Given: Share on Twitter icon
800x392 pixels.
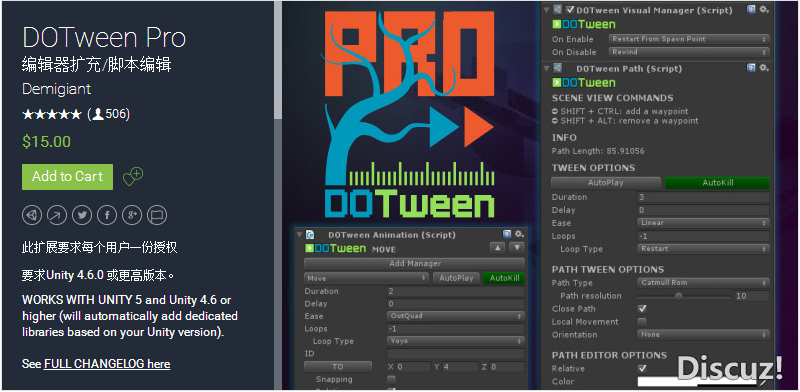Looking at the screenshot, I should point(82,215).
